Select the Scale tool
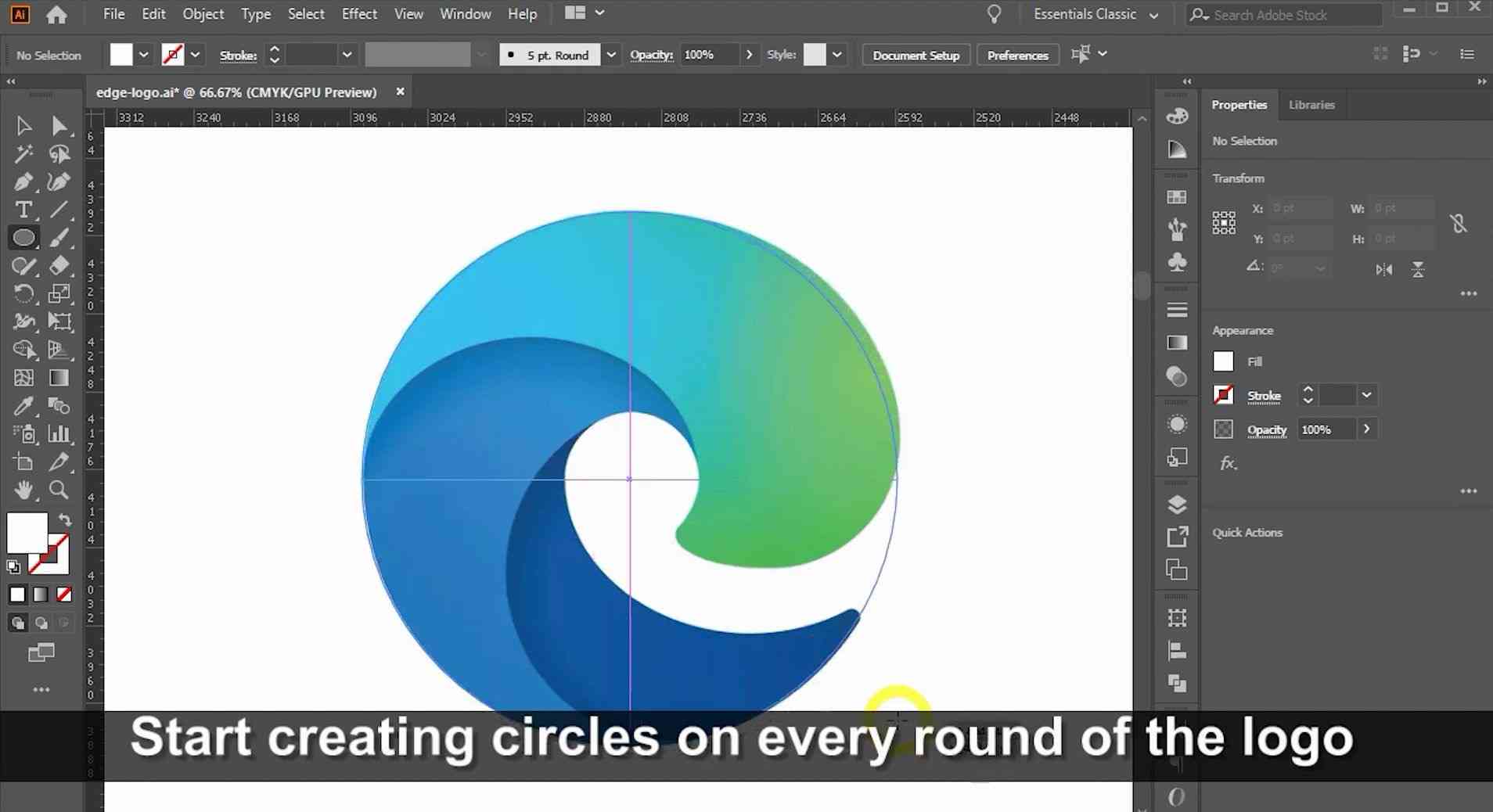Viewport: 1493px width, 812px height. 59,294
